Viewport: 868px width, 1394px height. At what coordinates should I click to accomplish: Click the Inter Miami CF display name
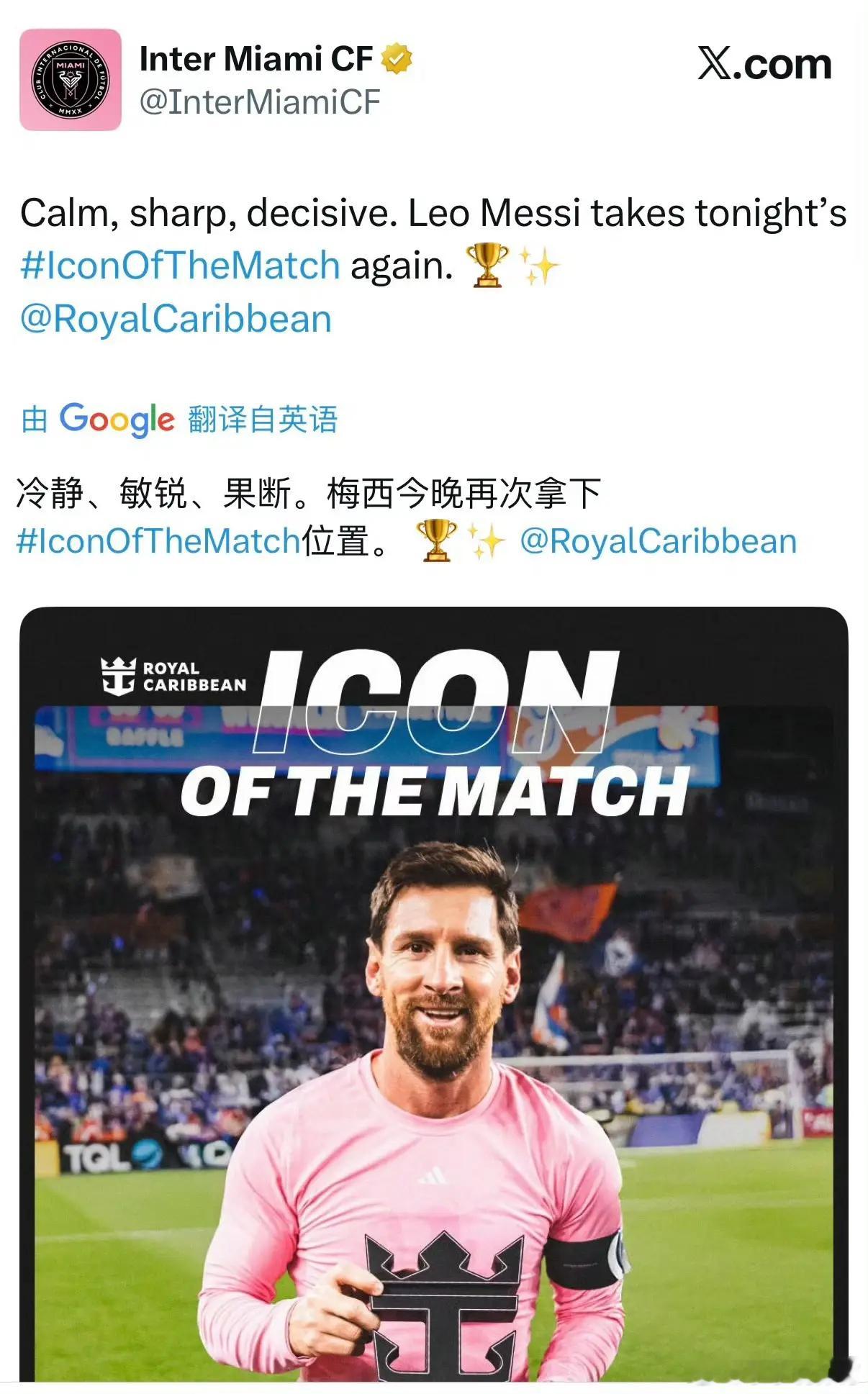coord(256,59)
